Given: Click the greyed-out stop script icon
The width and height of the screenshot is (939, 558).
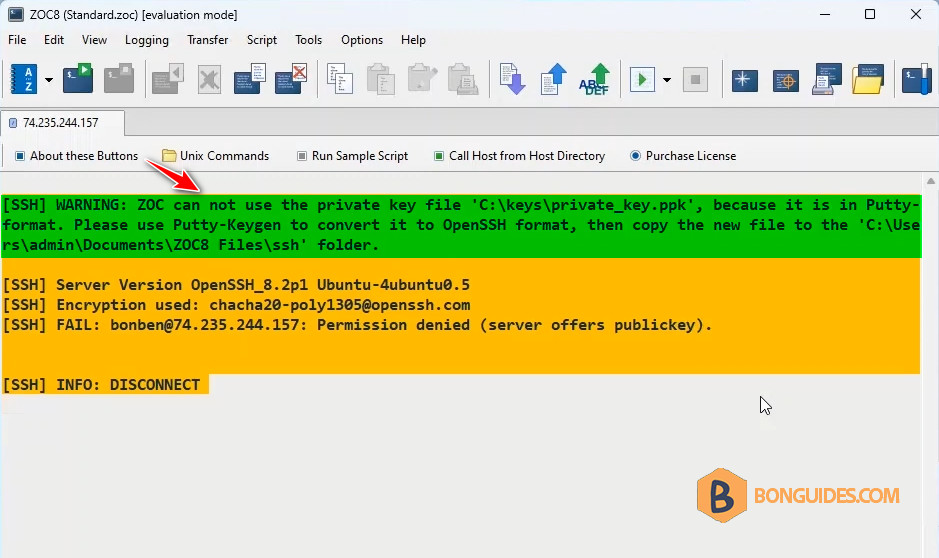Looking at the screenshot, I should coord(695,79).
